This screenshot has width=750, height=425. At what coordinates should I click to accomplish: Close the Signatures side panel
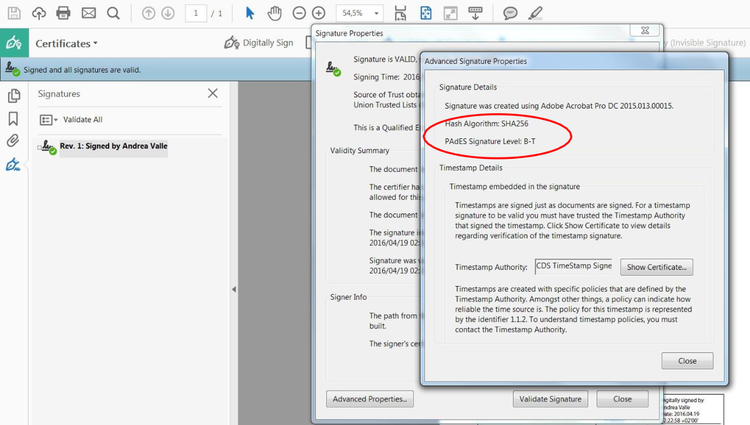213,93
